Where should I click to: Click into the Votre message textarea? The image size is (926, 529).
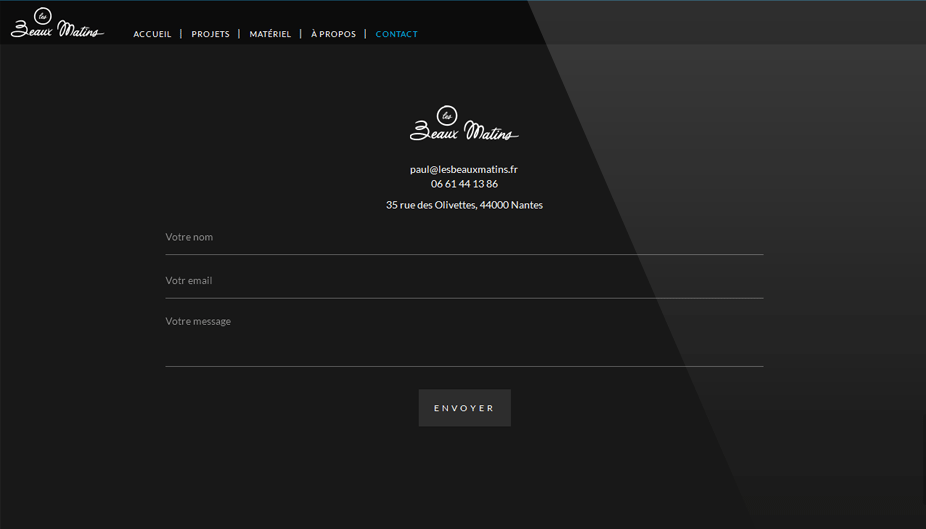click(x=464, y=339)
